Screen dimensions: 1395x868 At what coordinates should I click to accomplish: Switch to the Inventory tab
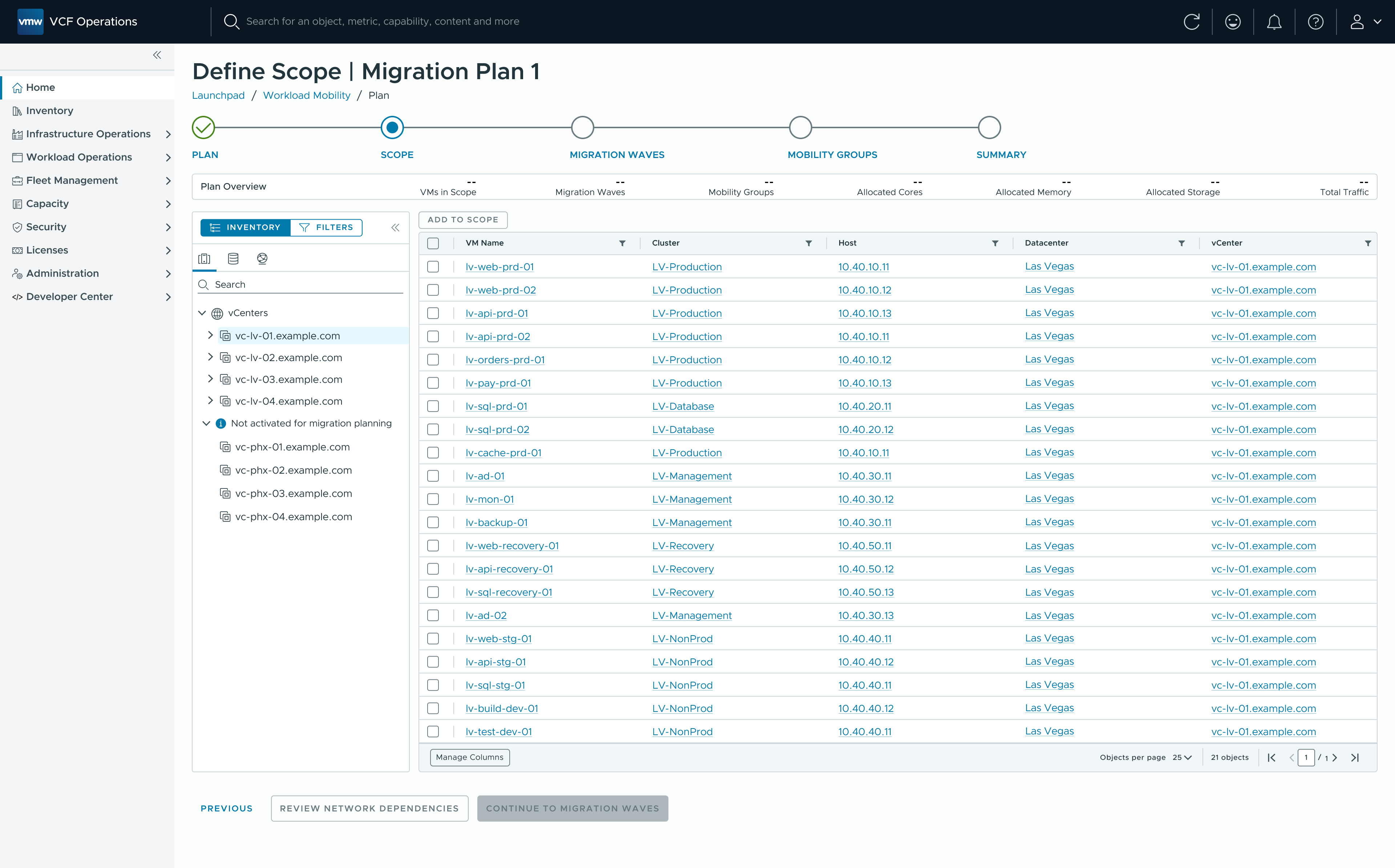coord(245,227)
